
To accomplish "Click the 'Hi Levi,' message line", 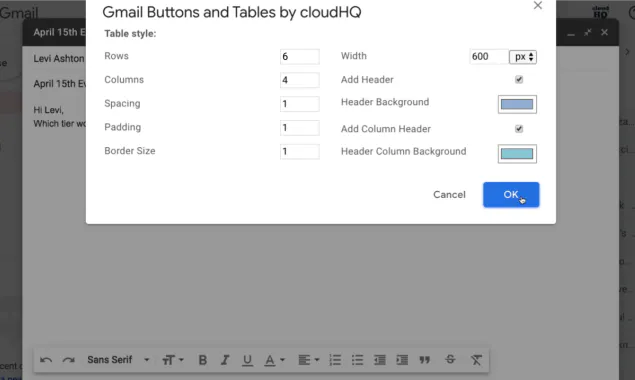I will [49, 110].
